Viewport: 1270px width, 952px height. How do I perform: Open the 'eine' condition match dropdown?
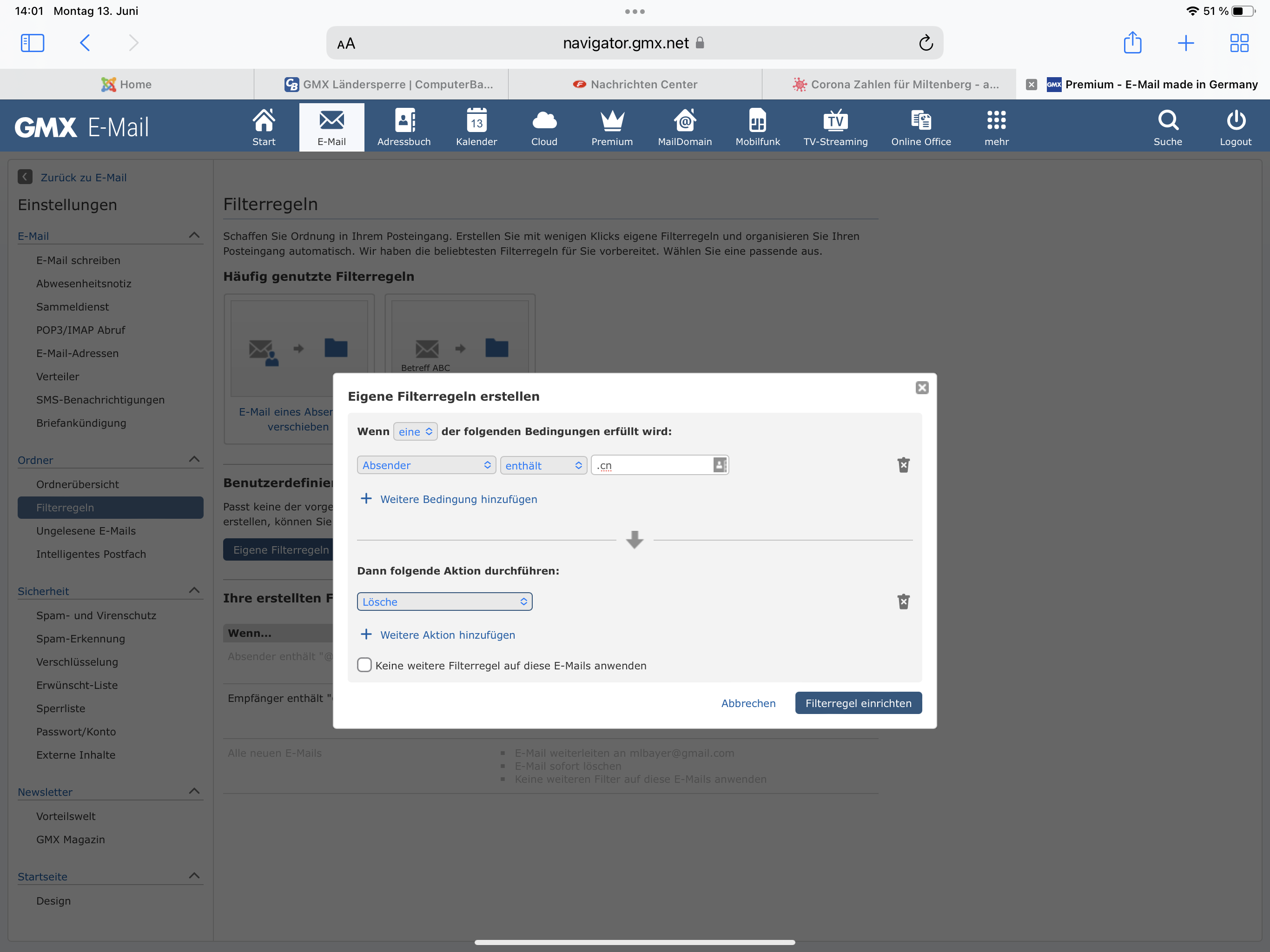pos(415,431)
